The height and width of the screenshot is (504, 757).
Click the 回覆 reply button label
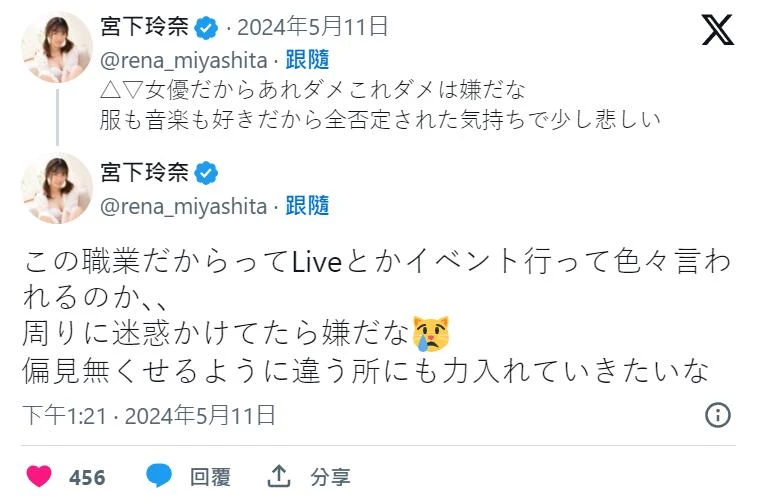[210, 476]
